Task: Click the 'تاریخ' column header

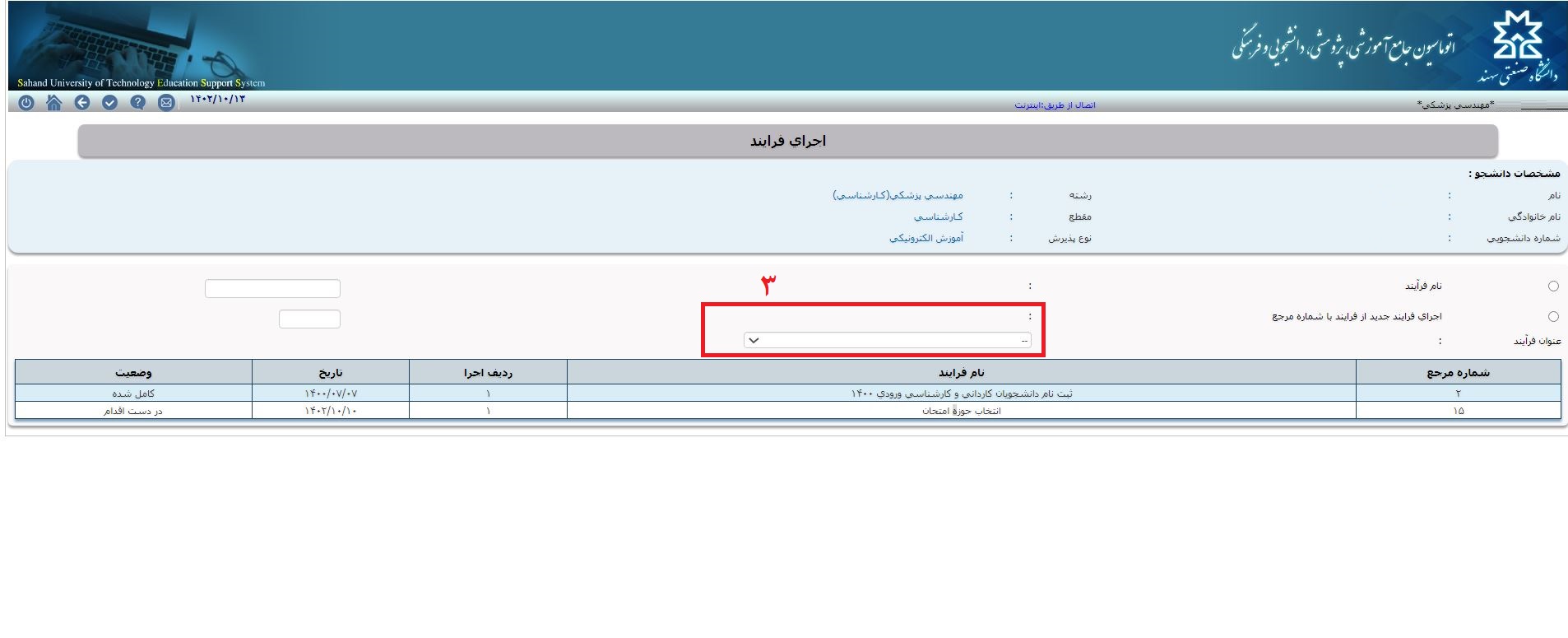Action: (331, 373)
